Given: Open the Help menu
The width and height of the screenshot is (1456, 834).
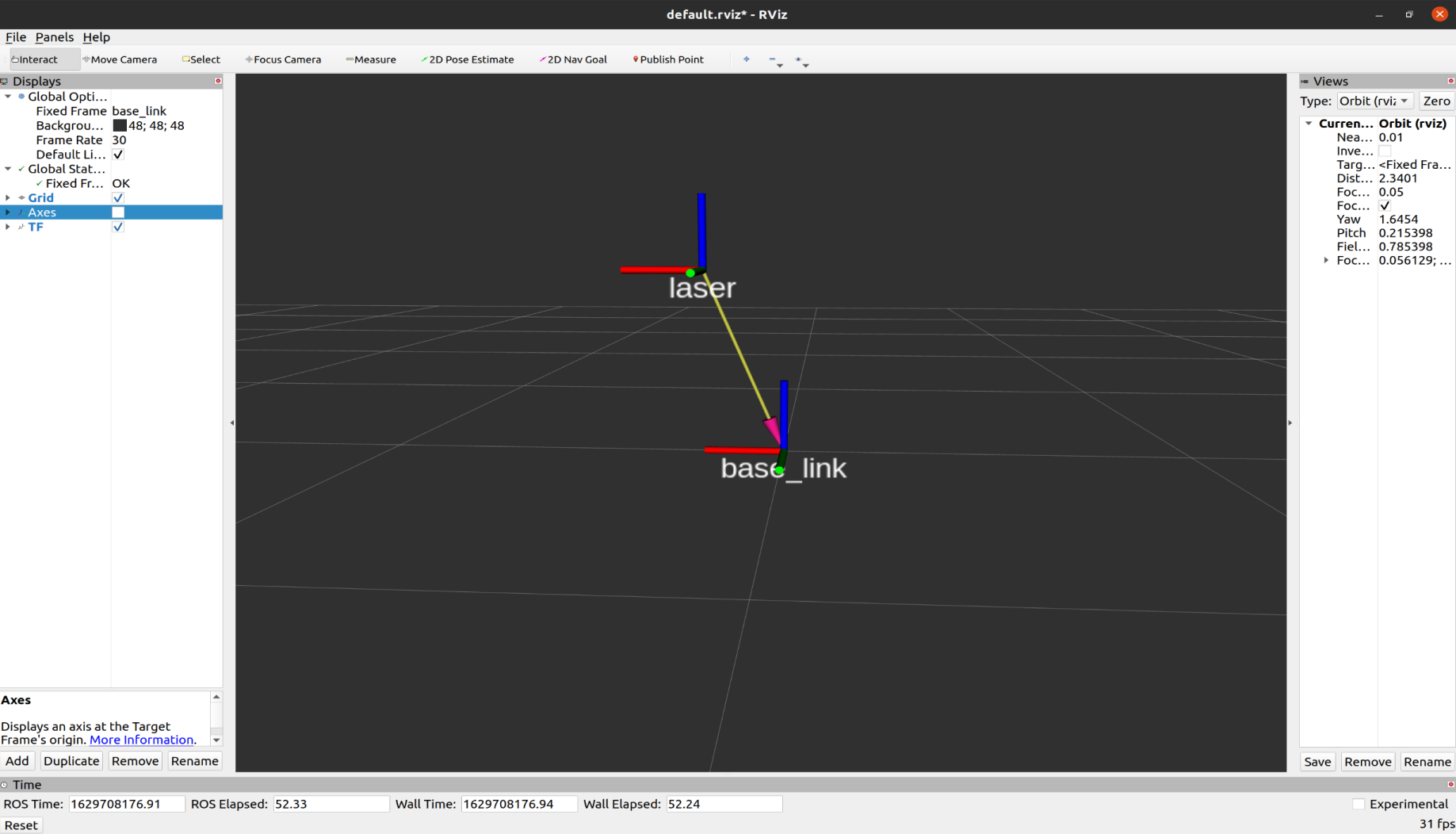Looking at the screenshot, I should pyautogui.click(x=96, y=37).
